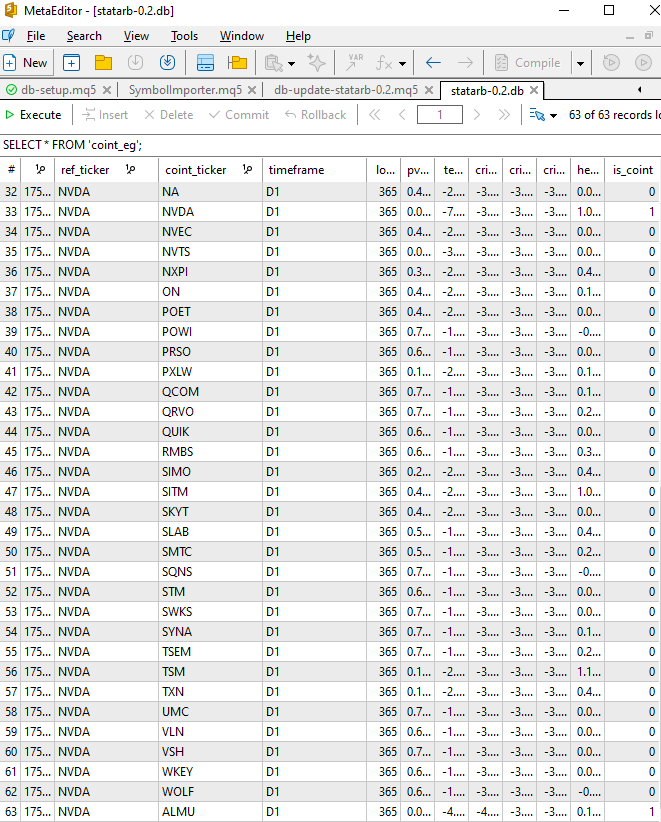661x822 pixels.
Task: Open the fx function dropdown arrow
Action: coord(402,64)
